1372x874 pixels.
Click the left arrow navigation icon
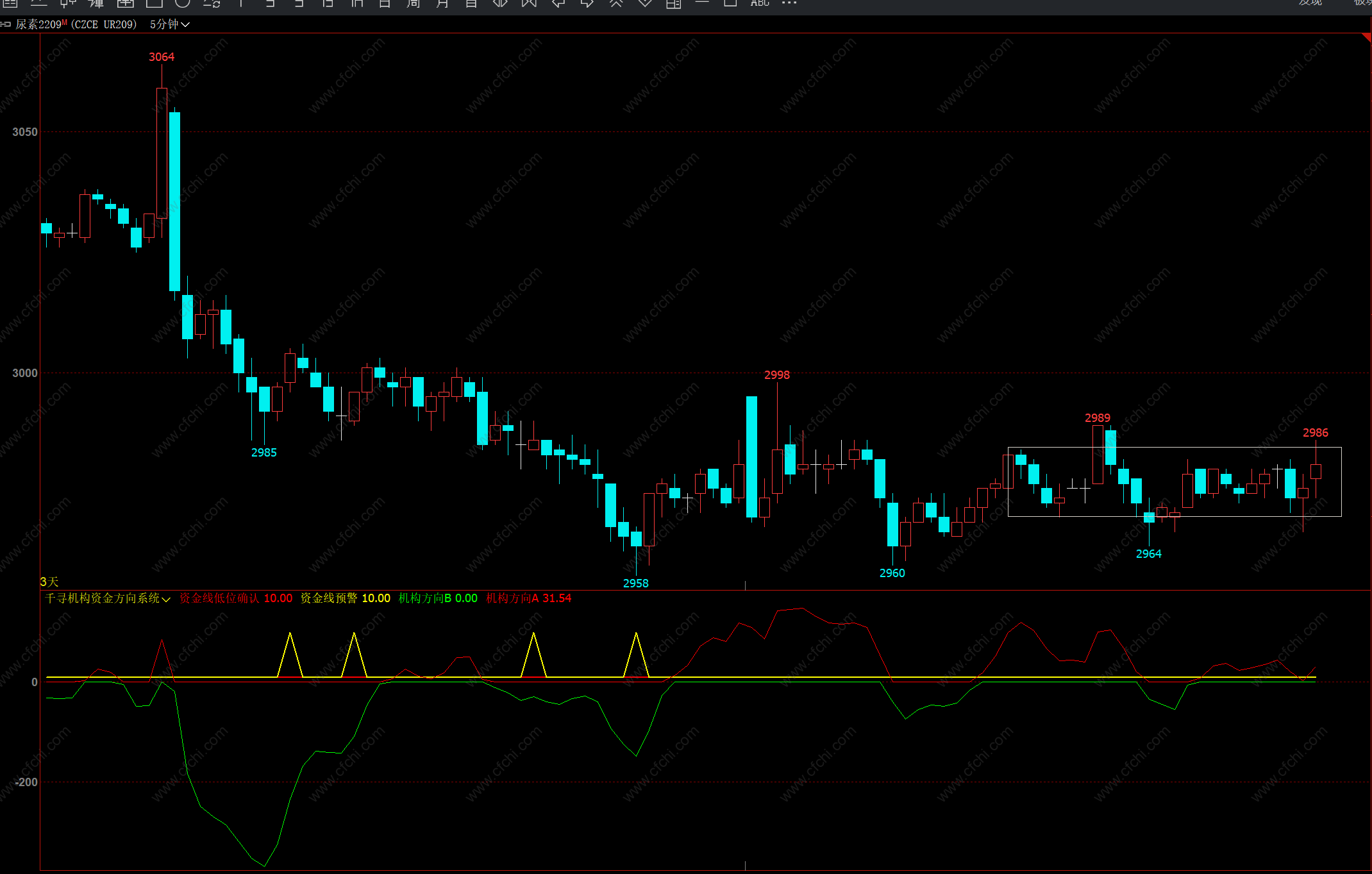pos(558,3)
